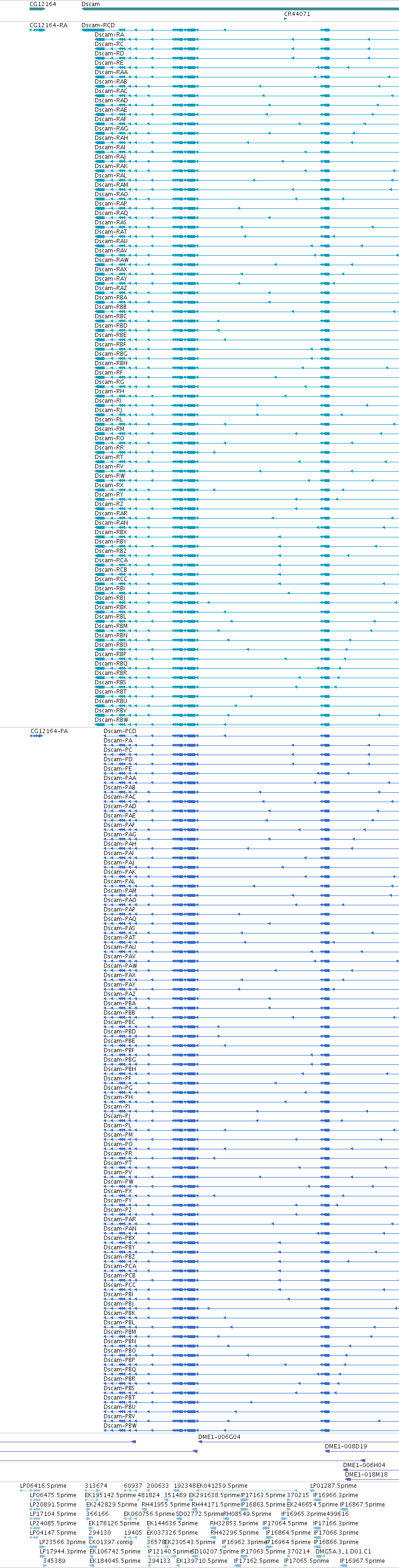Click transcript label Dscam-RAZ
This screenshot has width=399, height=1568.
pos(111,289)
